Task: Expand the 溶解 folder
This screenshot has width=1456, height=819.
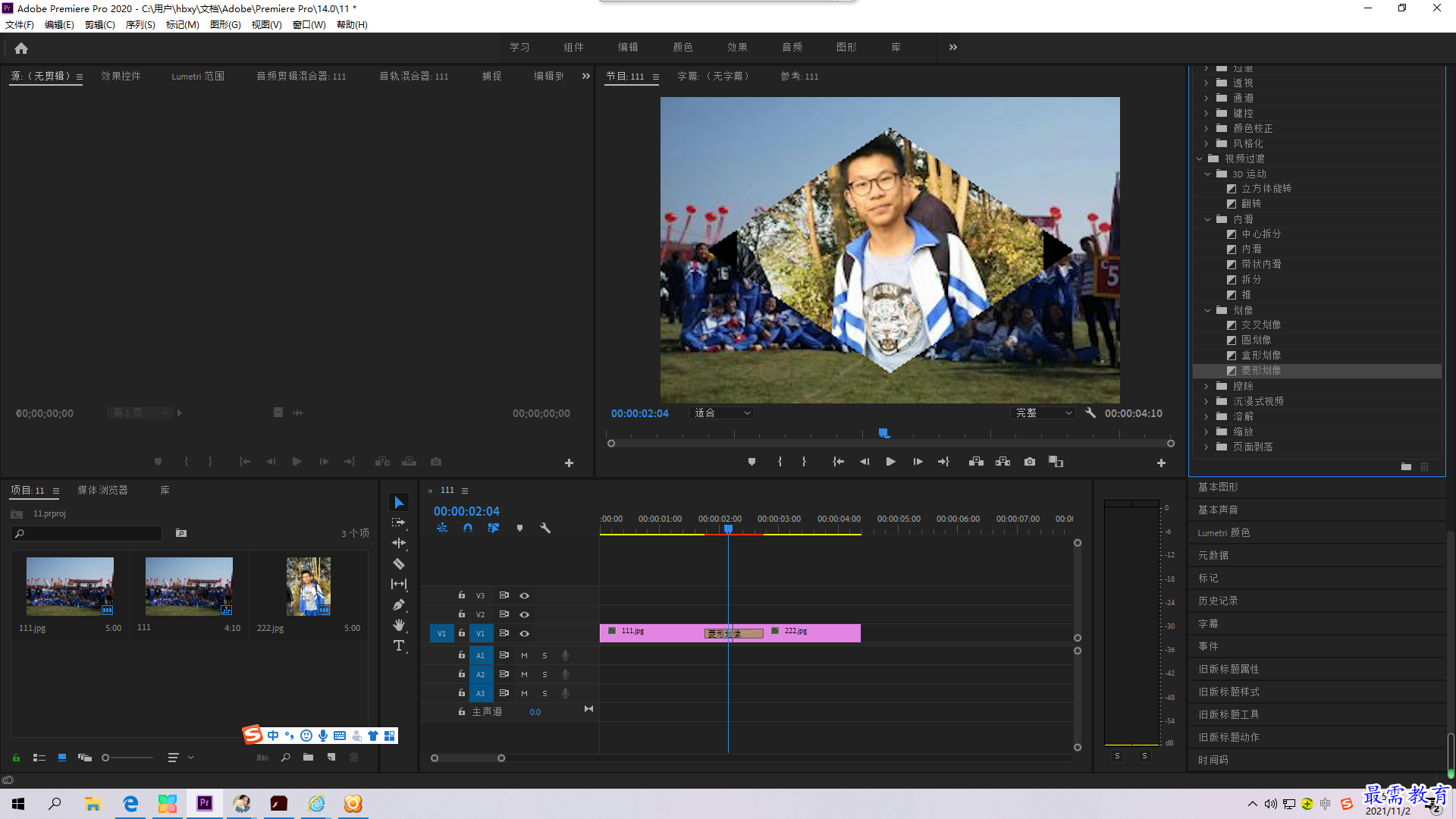Action: (1207, 416)
